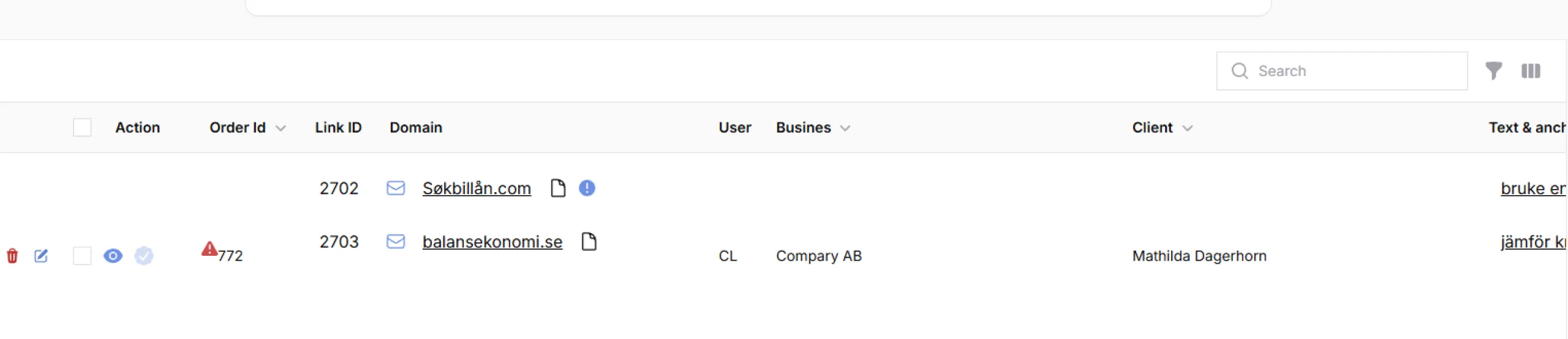This screenshot has width=1568, height=339.
Task: Sort by the Order Id column dropdown
Action: (x=281, y=128)
